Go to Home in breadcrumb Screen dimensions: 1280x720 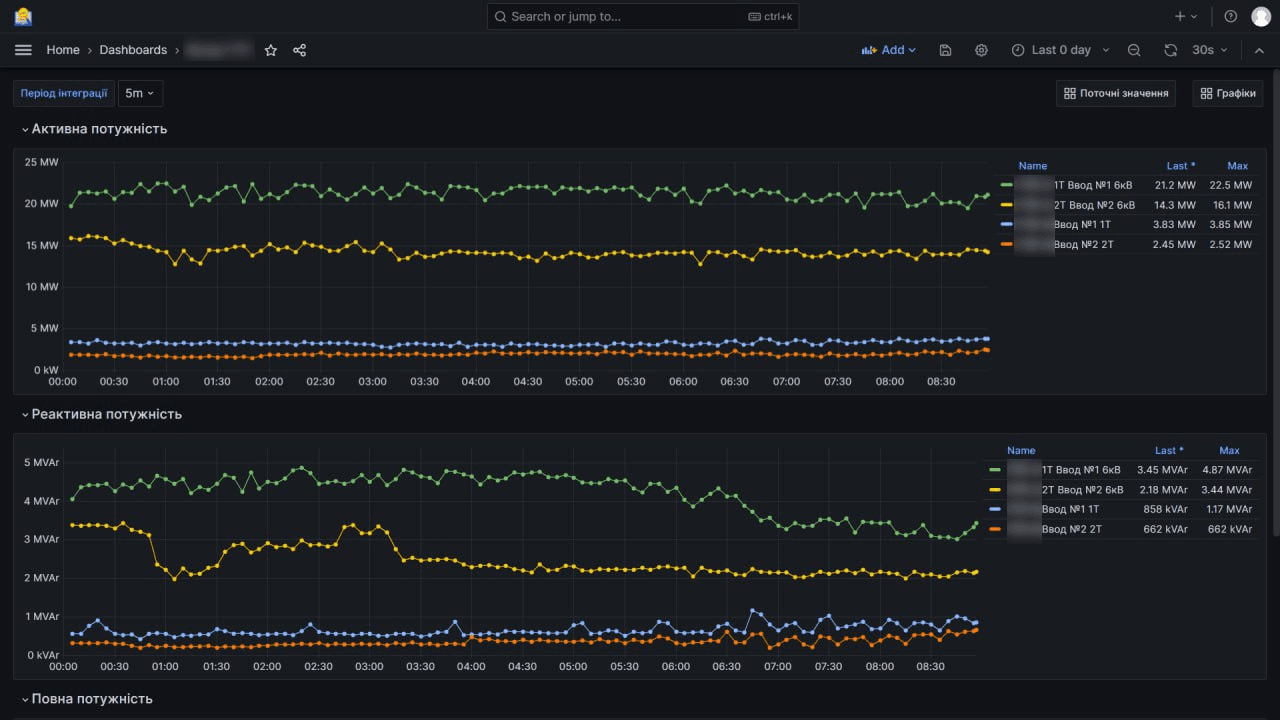(63, 50)
